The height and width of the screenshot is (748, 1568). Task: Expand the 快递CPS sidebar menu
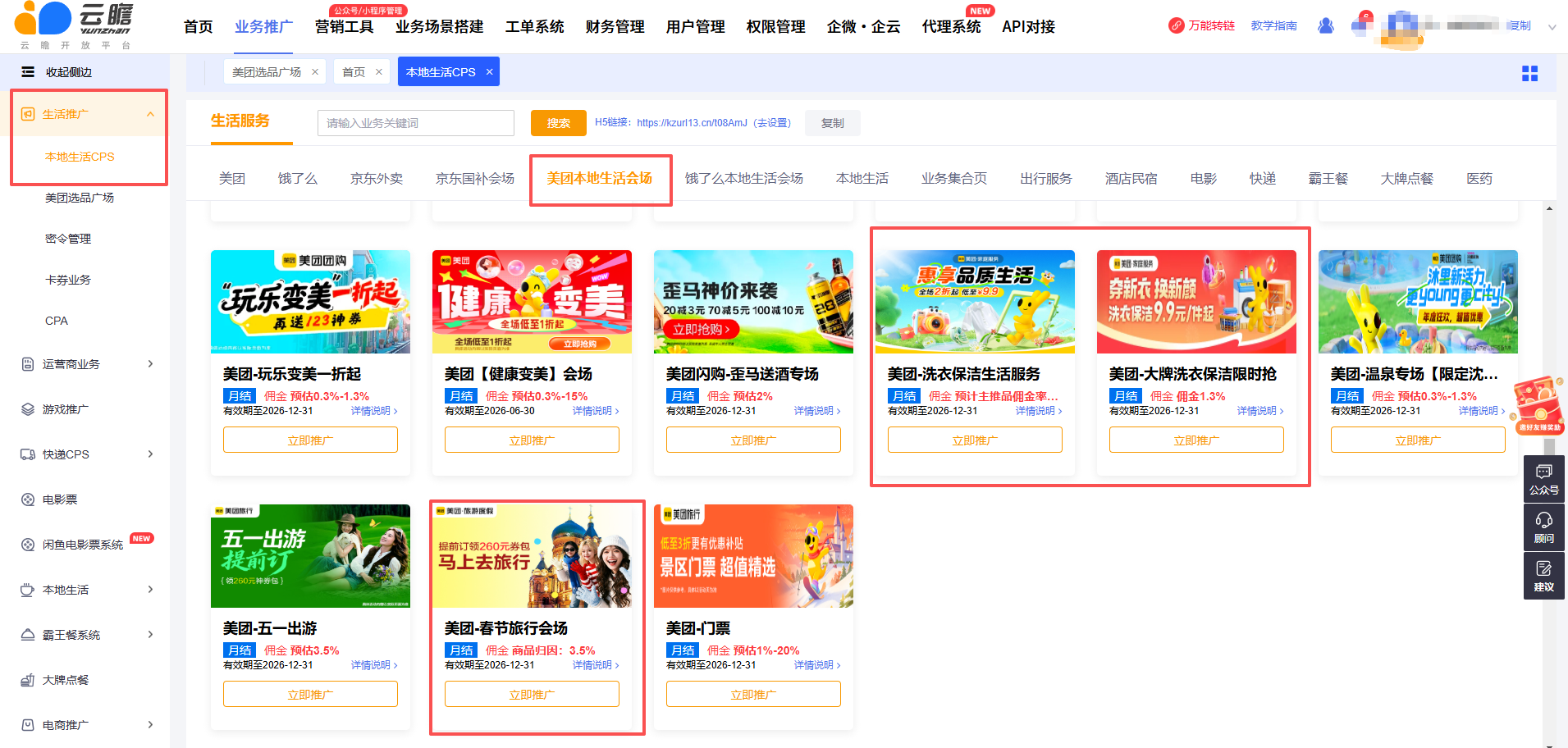(150, 454)
